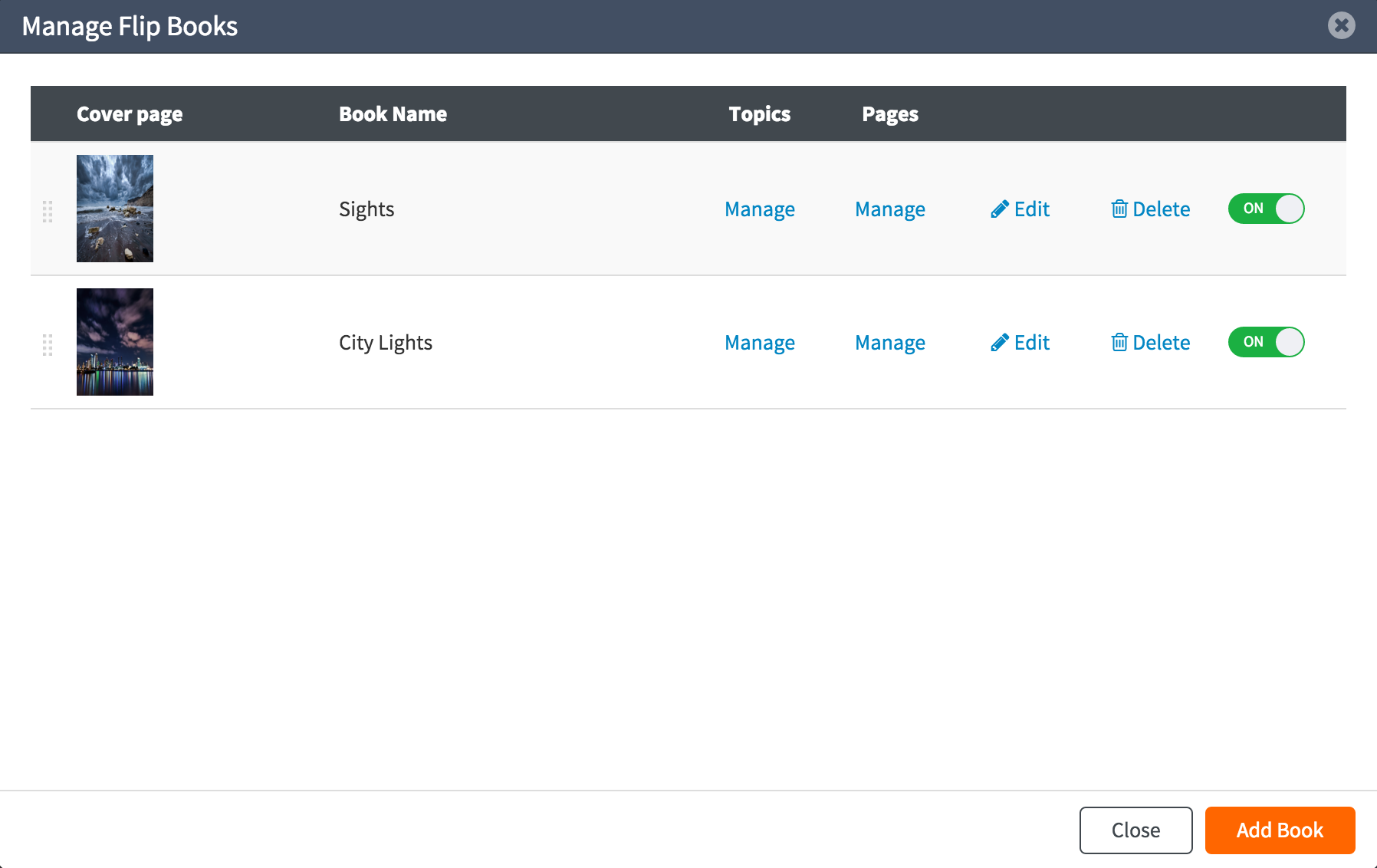
Task: Open pages management for City Lights
Action: click(x=889, y=343)
